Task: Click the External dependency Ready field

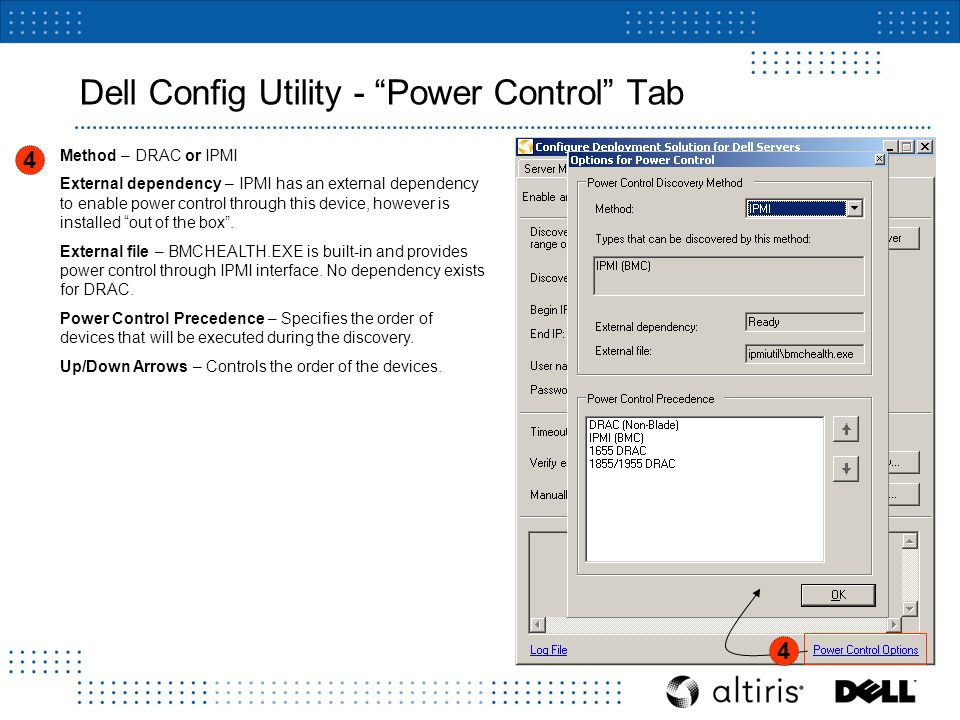Action: [804, 322]
